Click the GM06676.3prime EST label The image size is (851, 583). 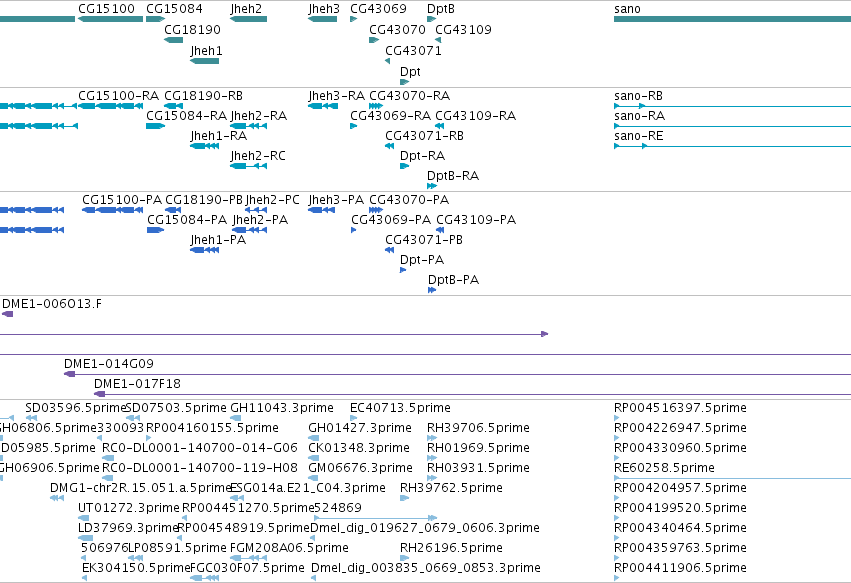coord(360,468)
